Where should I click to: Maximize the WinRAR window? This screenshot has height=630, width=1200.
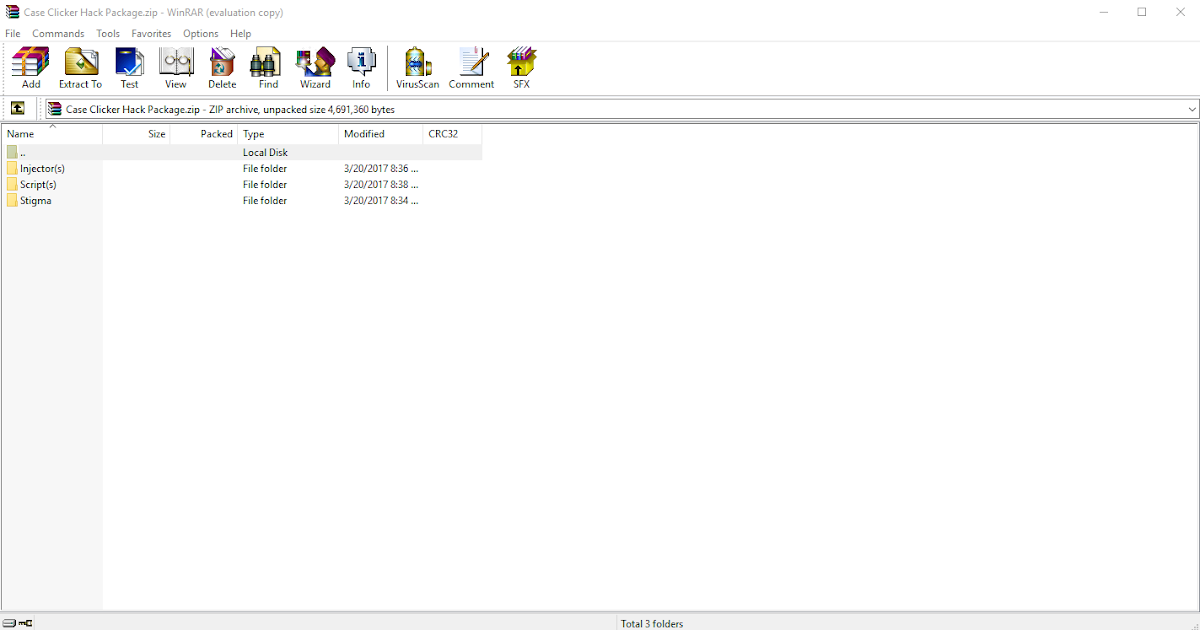[1142, 12]
